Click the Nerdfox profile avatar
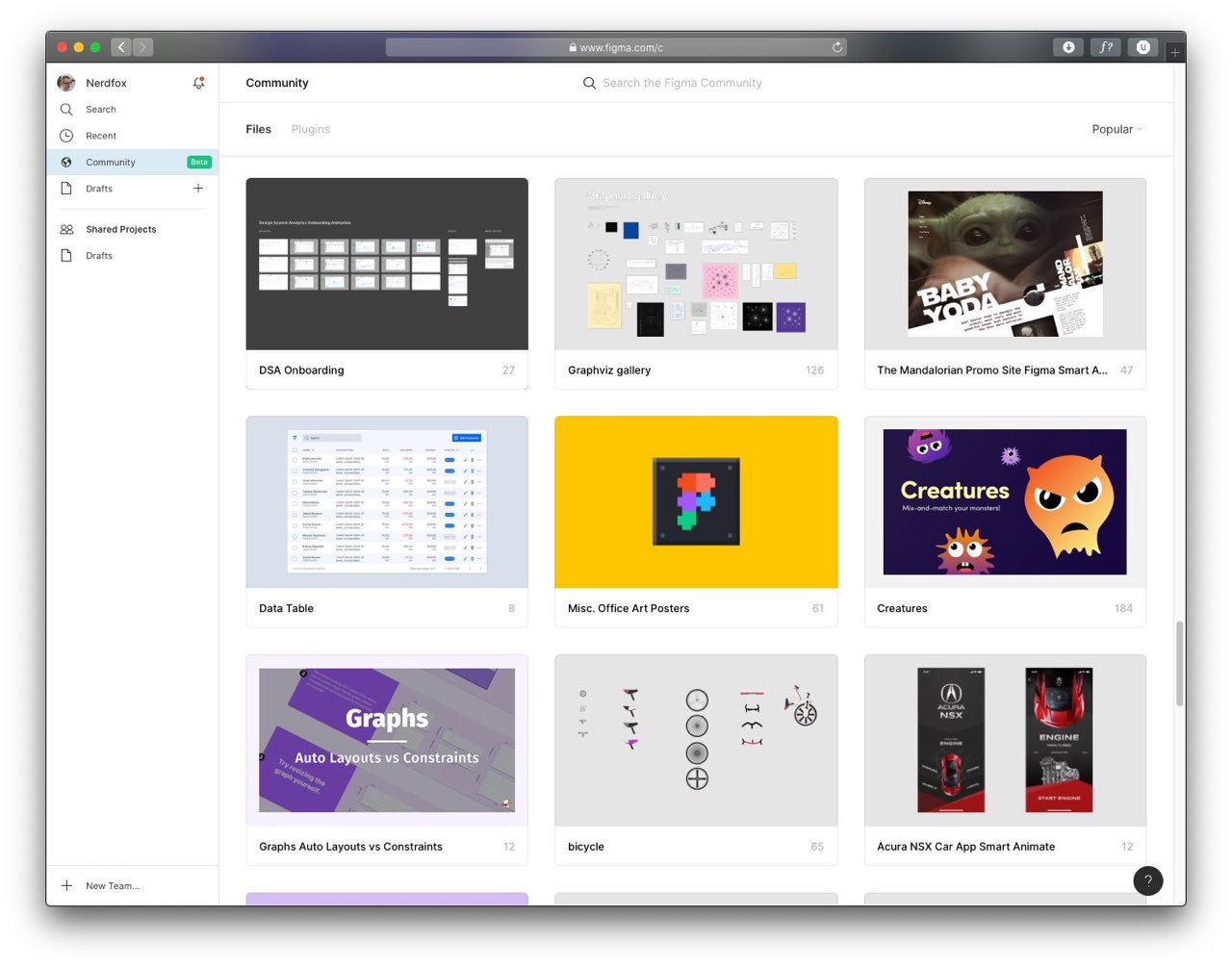1232x967 pixels. pyautogui.click(x=66, y=83)
